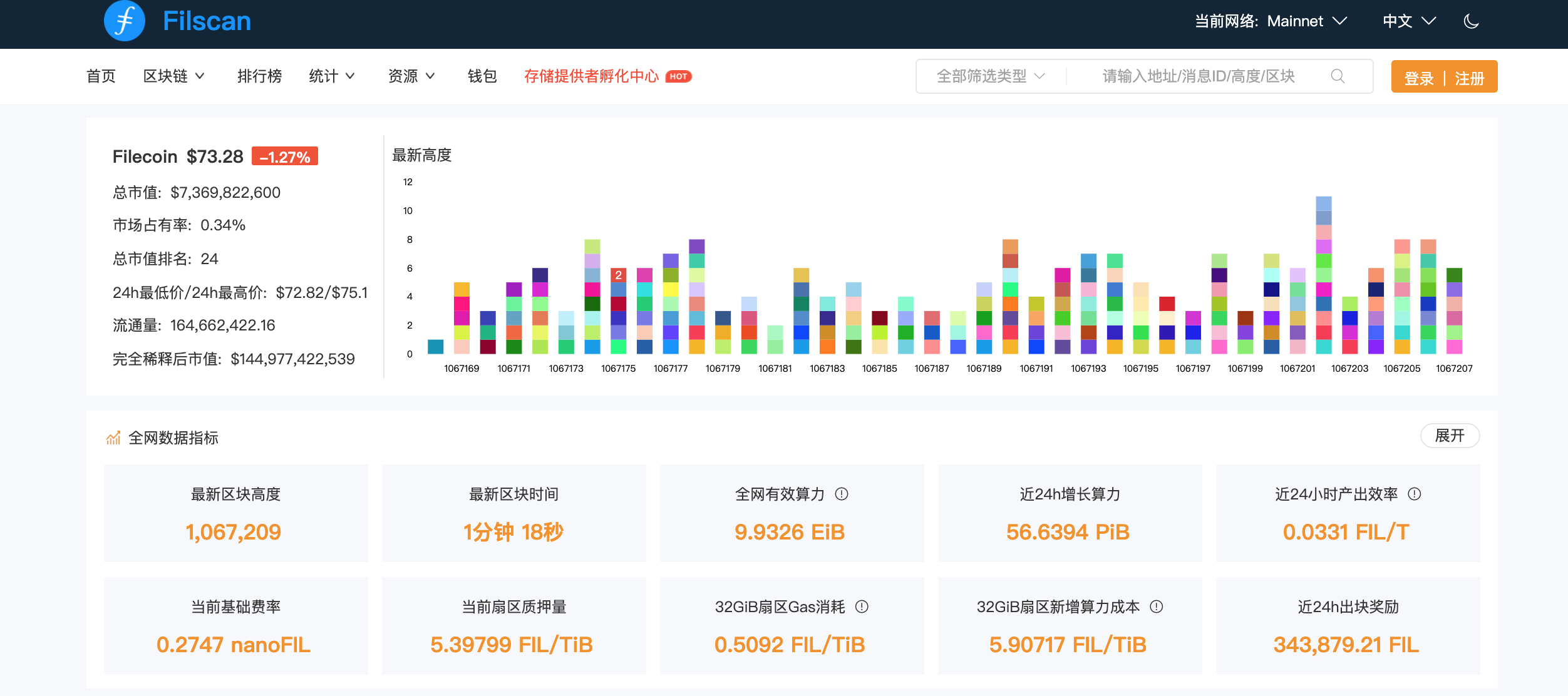Click the 完全稀释后市值 line
1568x696 pixels.
(x=234, y=359)
